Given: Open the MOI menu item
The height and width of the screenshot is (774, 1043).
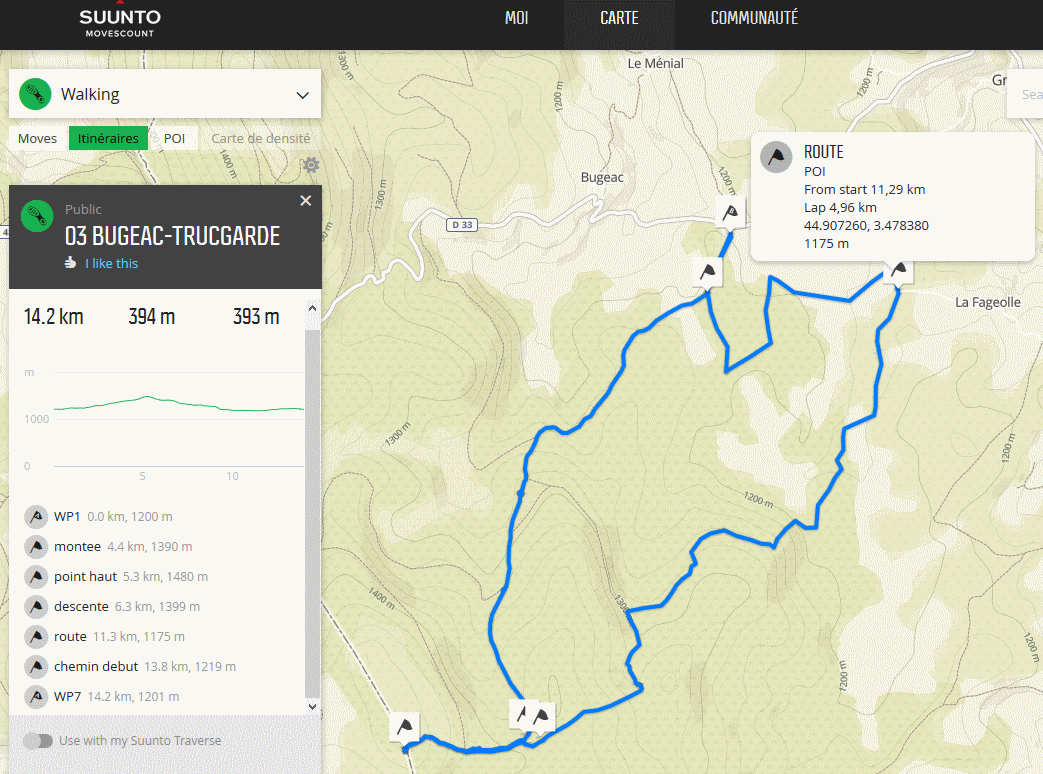Looking at the screenshot, I should (517, 18).
